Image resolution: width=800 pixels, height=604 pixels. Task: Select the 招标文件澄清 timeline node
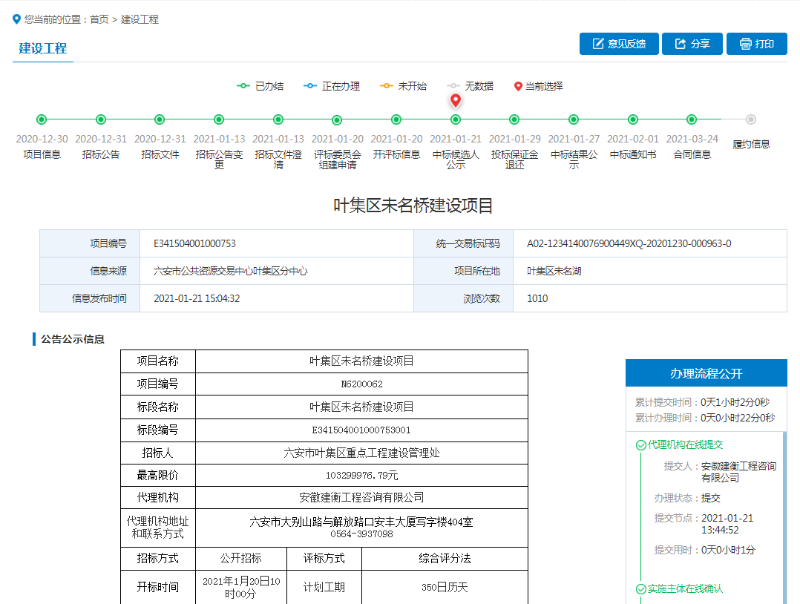(x=278, y=119)
